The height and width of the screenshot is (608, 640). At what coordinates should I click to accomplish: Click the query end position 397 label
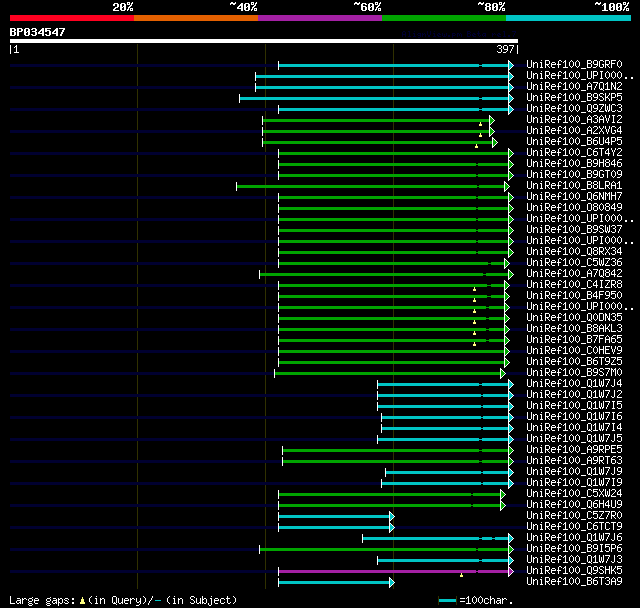tap(505, 49)
